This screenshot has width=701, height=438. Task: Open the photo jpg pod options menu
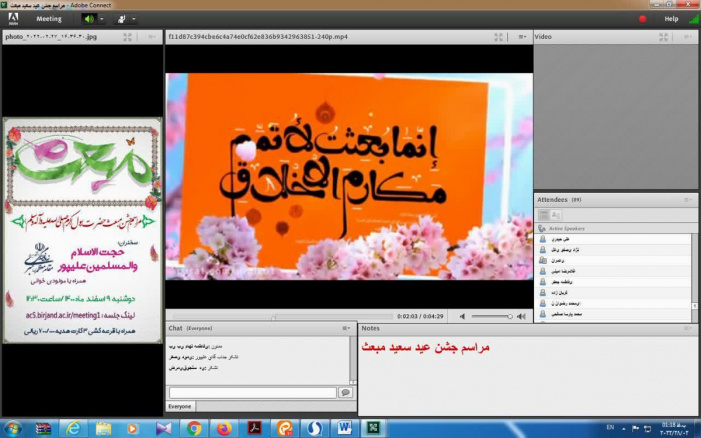(x=152, y=37)
